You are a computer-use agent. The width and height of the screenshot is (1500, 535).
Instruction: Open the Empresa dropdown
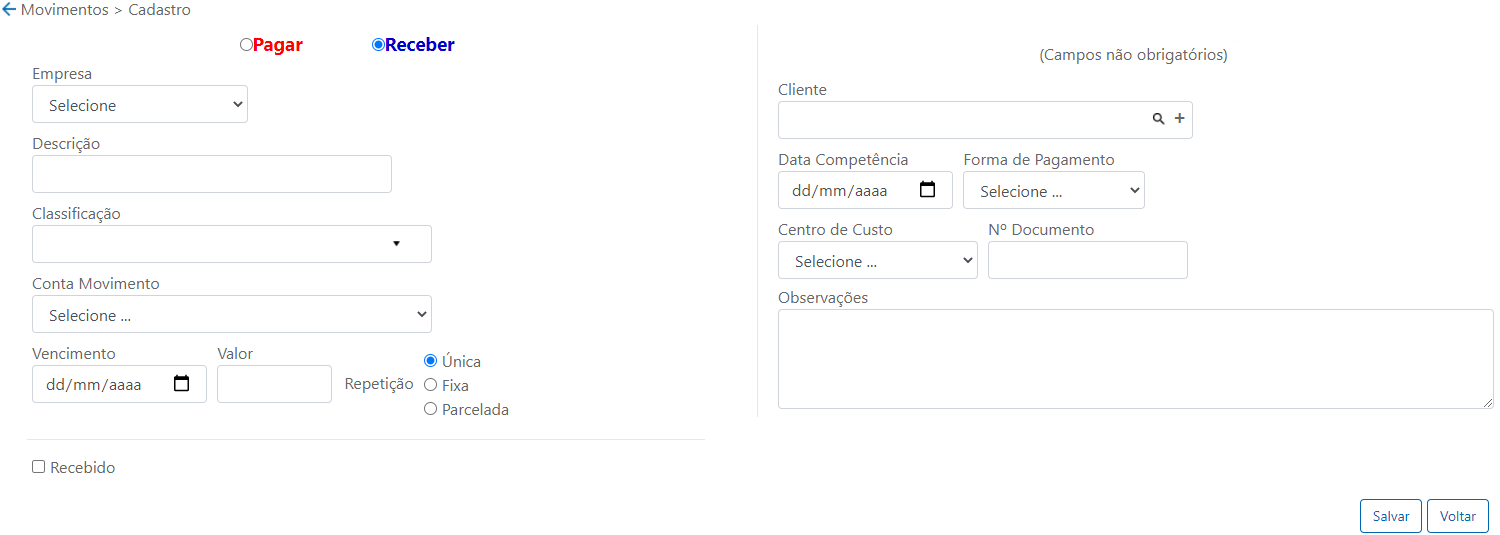click(x=140, y=104)
